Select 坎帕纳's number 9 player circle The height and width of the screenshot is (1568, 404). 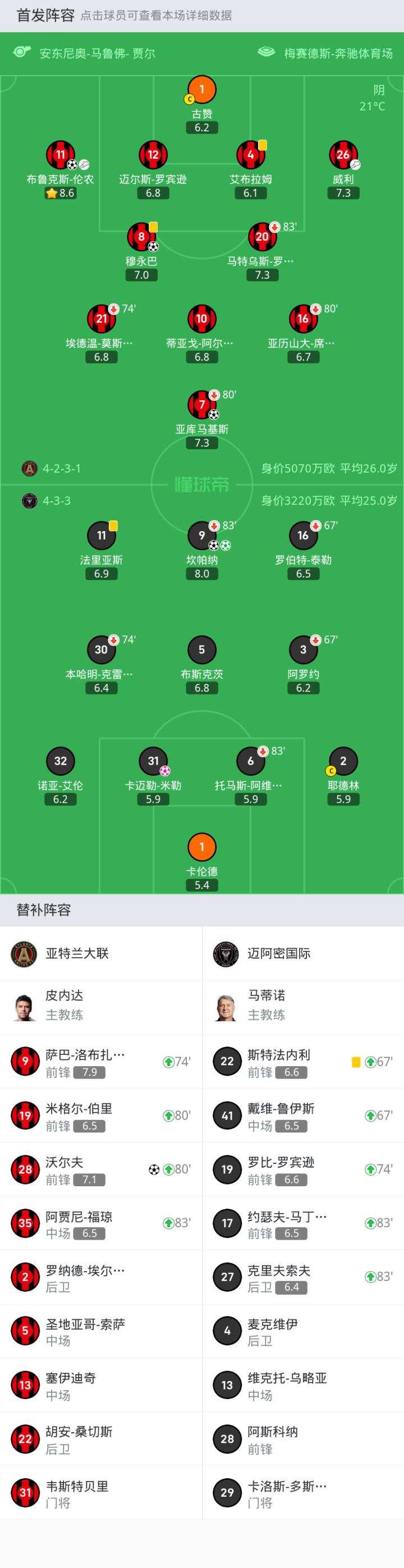(x=201, y=535)
